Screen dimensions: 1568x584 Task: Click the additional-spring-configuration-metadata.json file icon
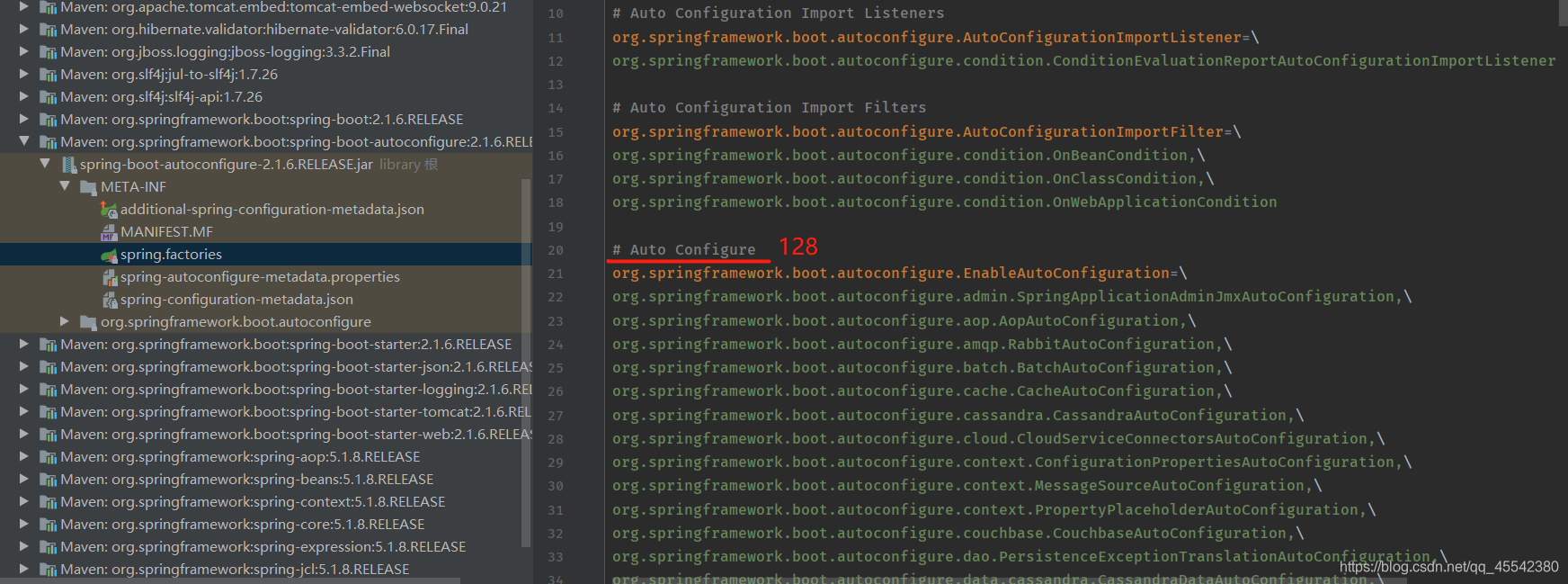tap(109, 210)
